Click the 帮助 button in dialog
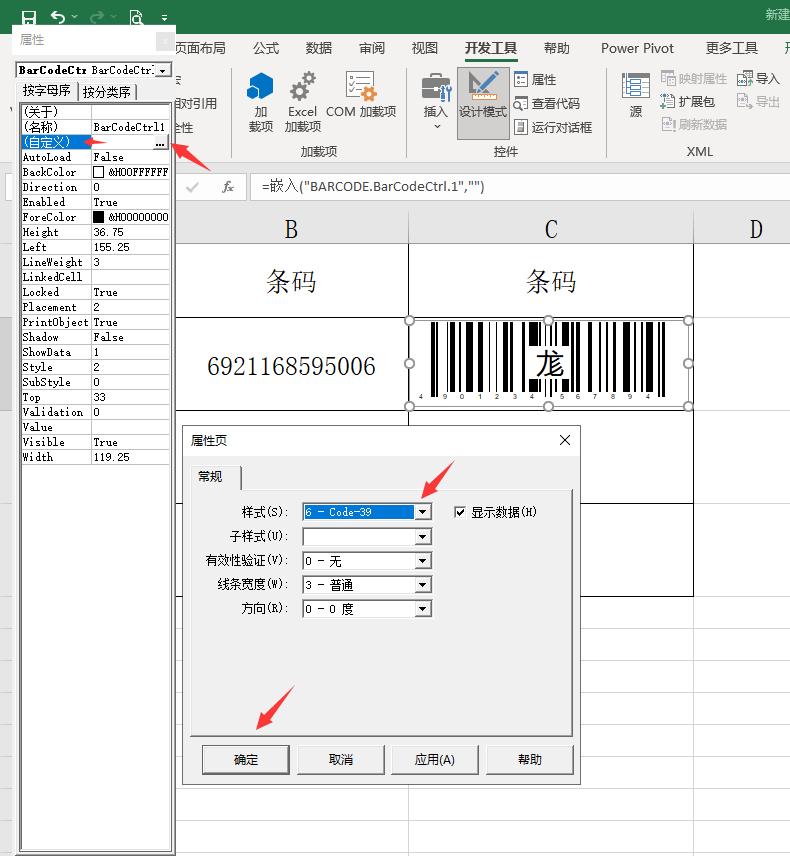This screenshot has height=856, width=790. click(x=530, y=759)
